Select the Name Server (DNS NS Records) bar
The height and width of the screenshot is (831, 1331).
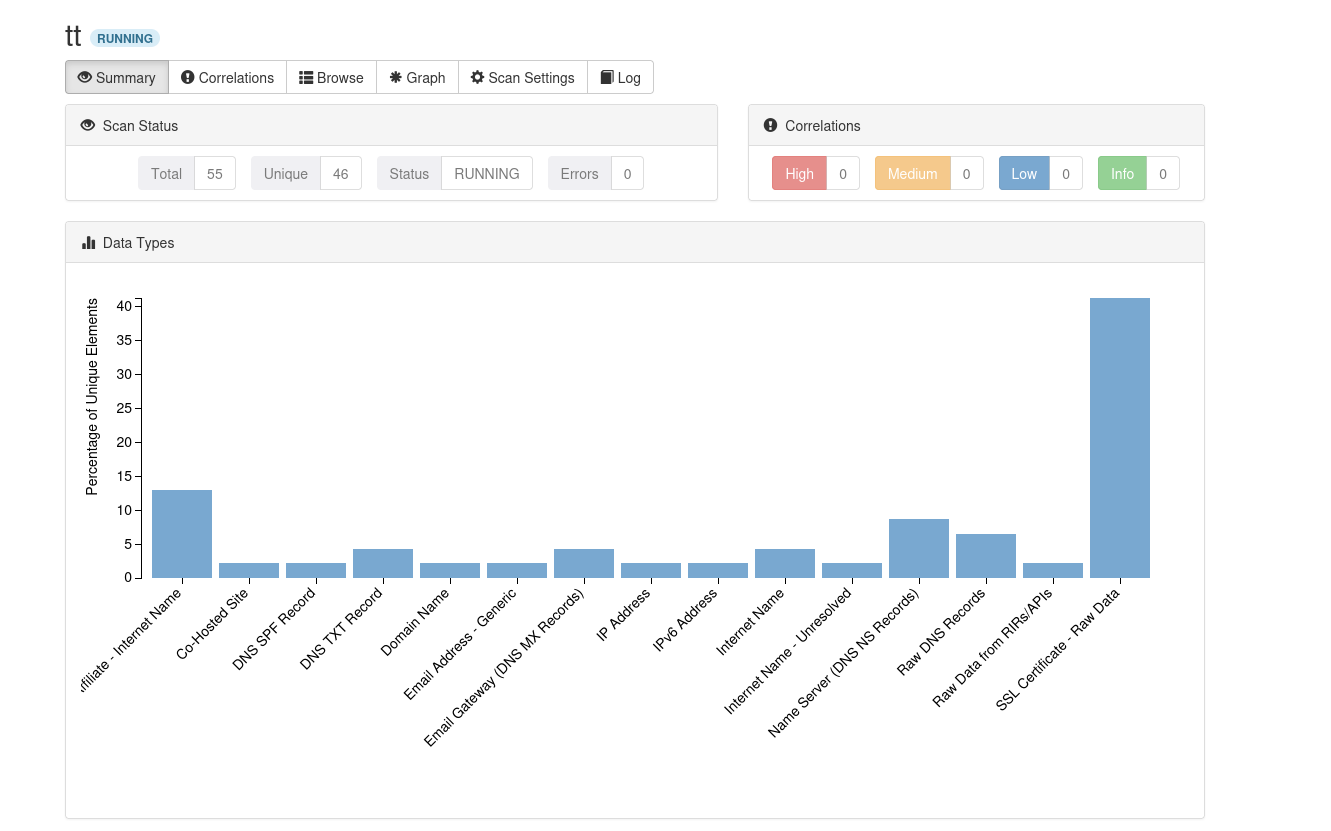tap(918, 548)
